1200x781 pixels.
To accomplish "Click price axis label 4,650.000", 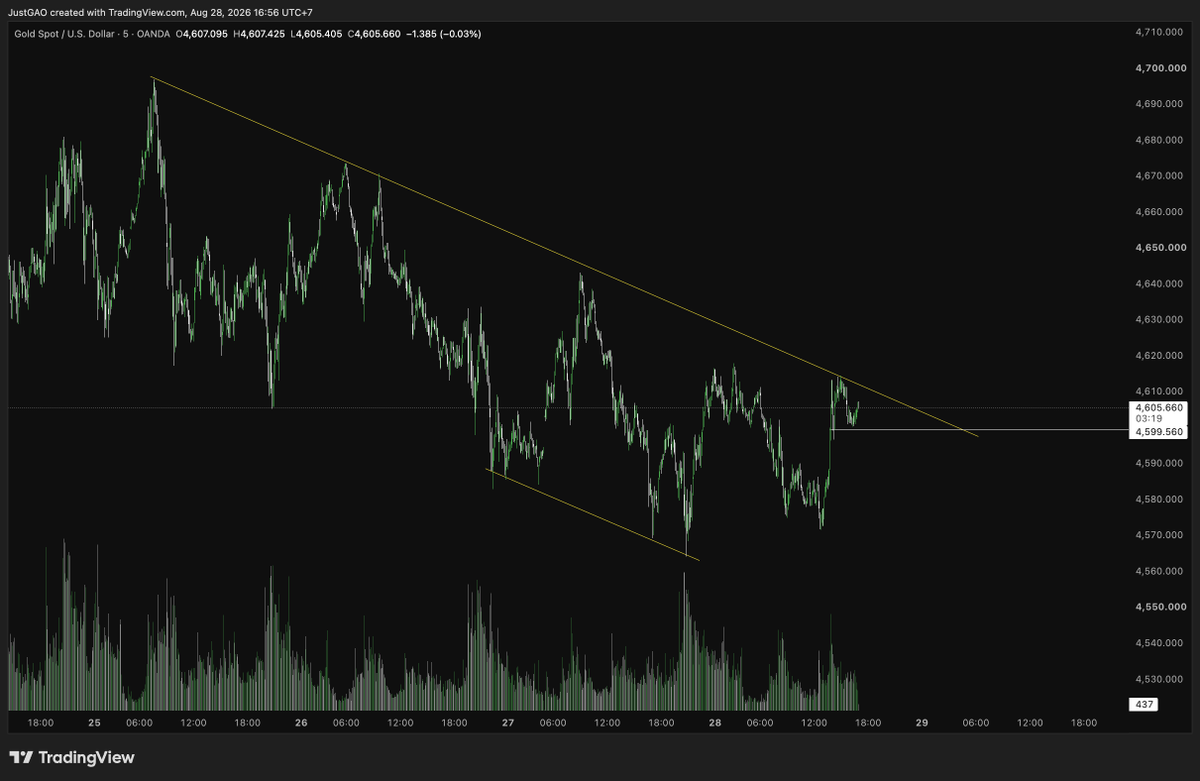I will pyautogui.click(x=1160, y=247).
